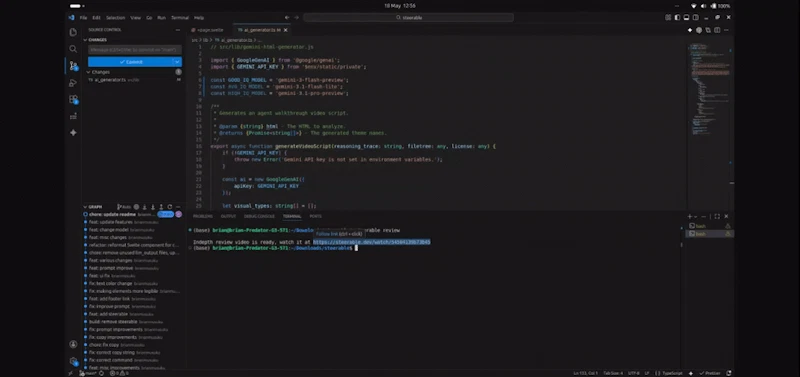The height and width of the screenshot is (377, 800).
Task: Open the steerable.dev watch link in terminal
Action: (371, 242)
